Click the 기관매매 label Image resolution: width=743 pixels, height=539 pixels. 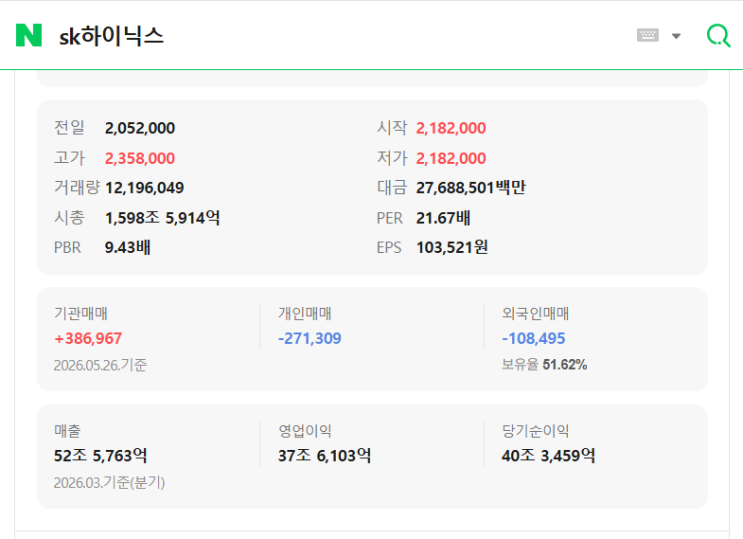(81, 313)
